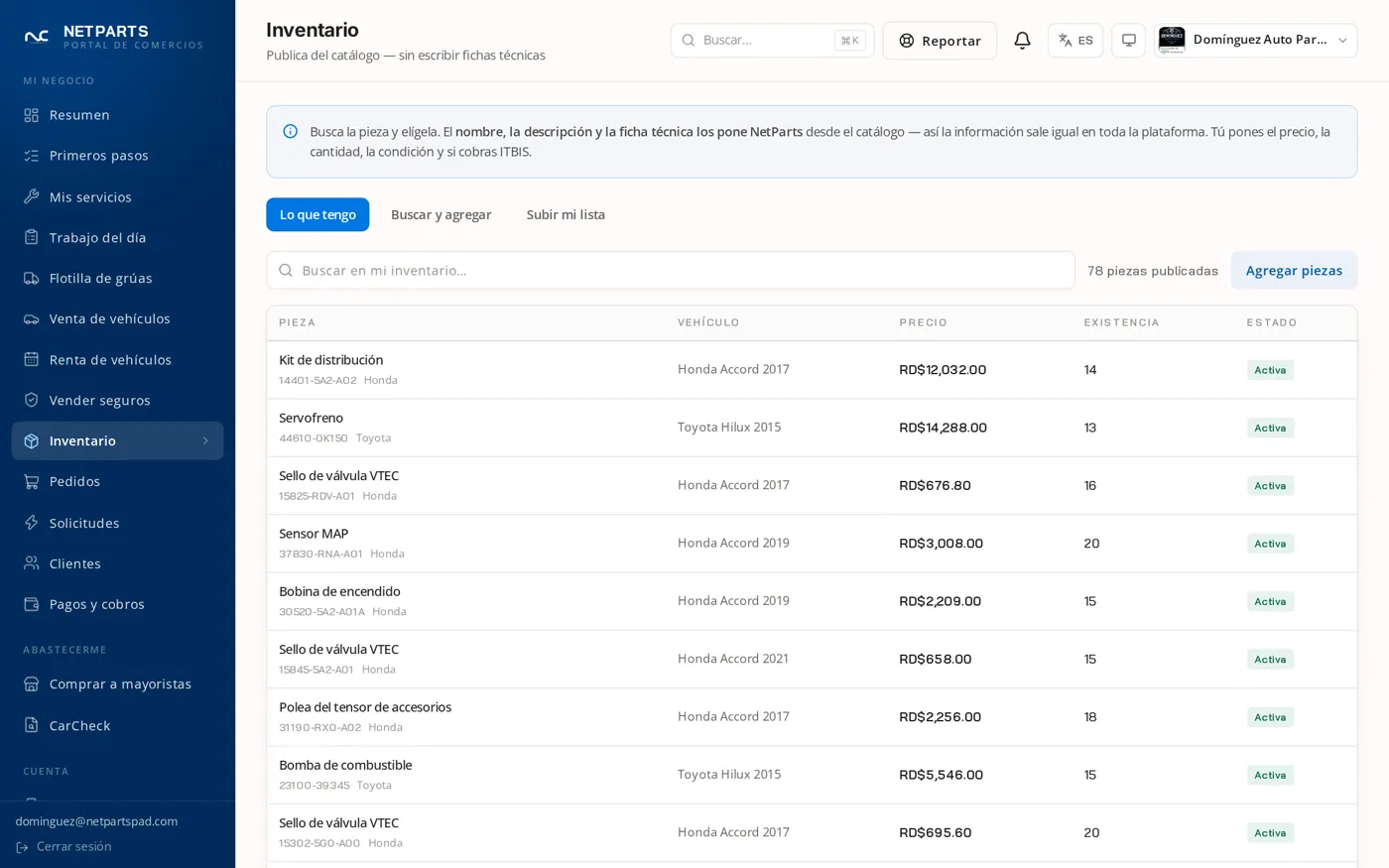Open Comprar a mayoristas link
Screen dimensions: 1389x868
[117, 683]
